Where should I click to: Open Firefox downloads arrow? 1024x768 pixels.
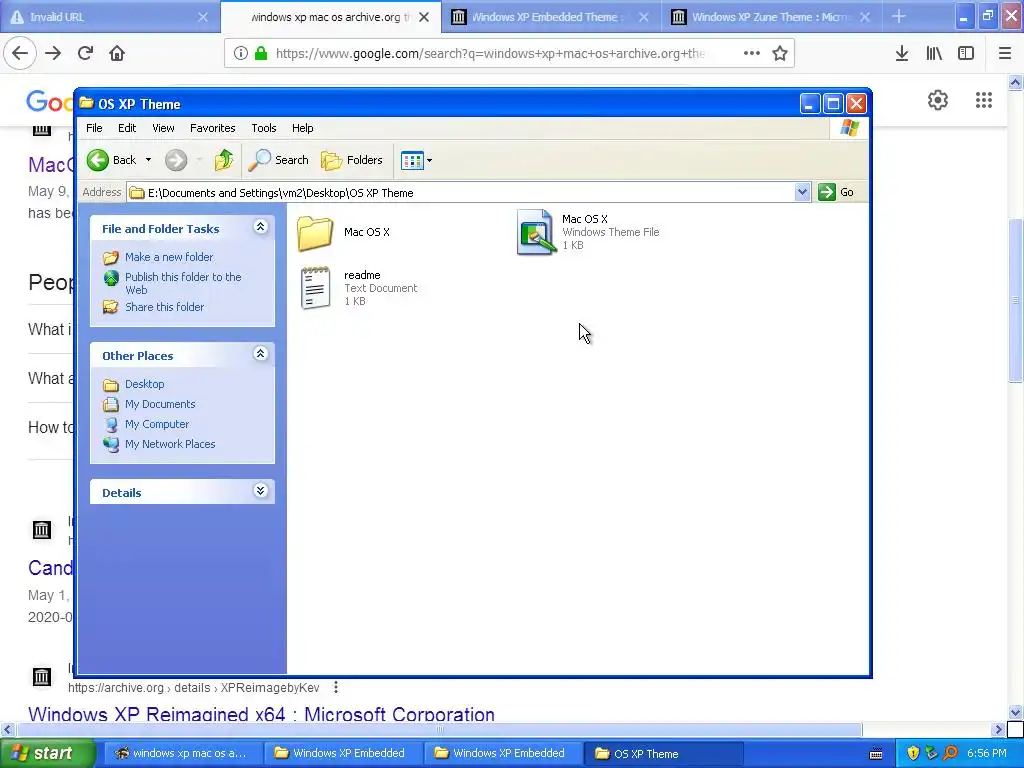click(x=902, y=54)
